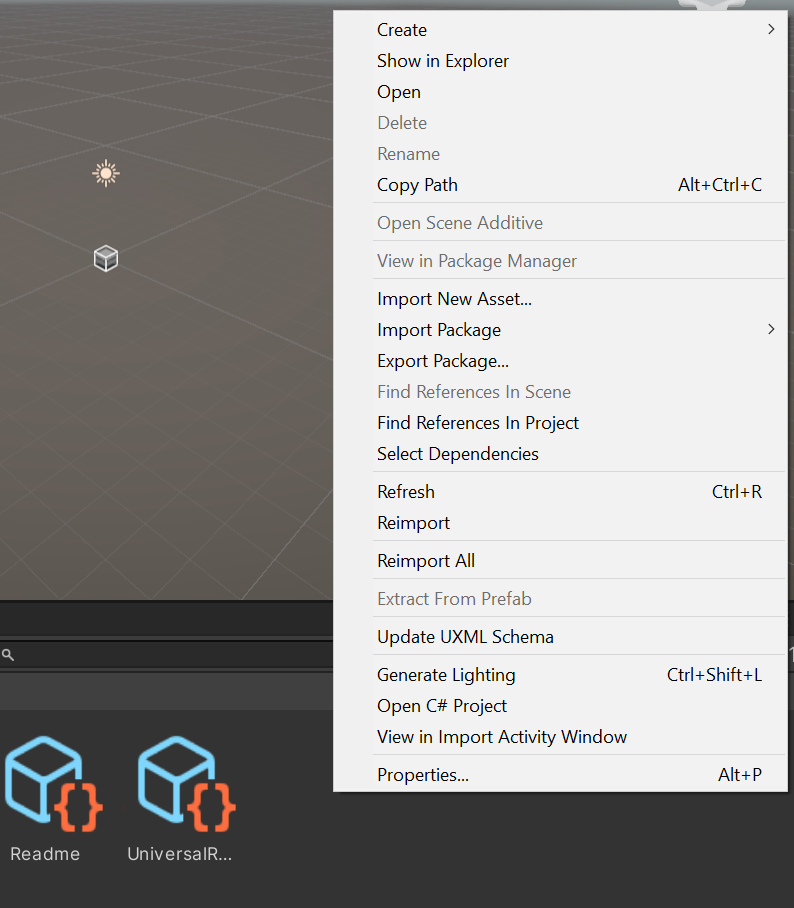The height and width of the screenshot is (908, 794).
Task: Choose Generate Lighting
Action: 560,675
